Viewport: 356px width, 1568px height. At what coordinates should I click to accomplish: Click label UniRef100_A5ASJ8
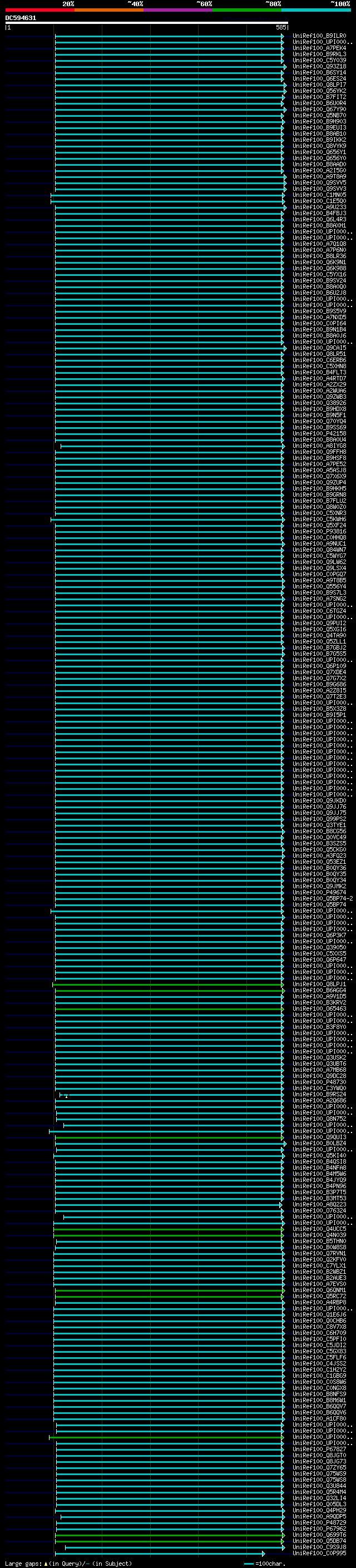click(319, 470)
